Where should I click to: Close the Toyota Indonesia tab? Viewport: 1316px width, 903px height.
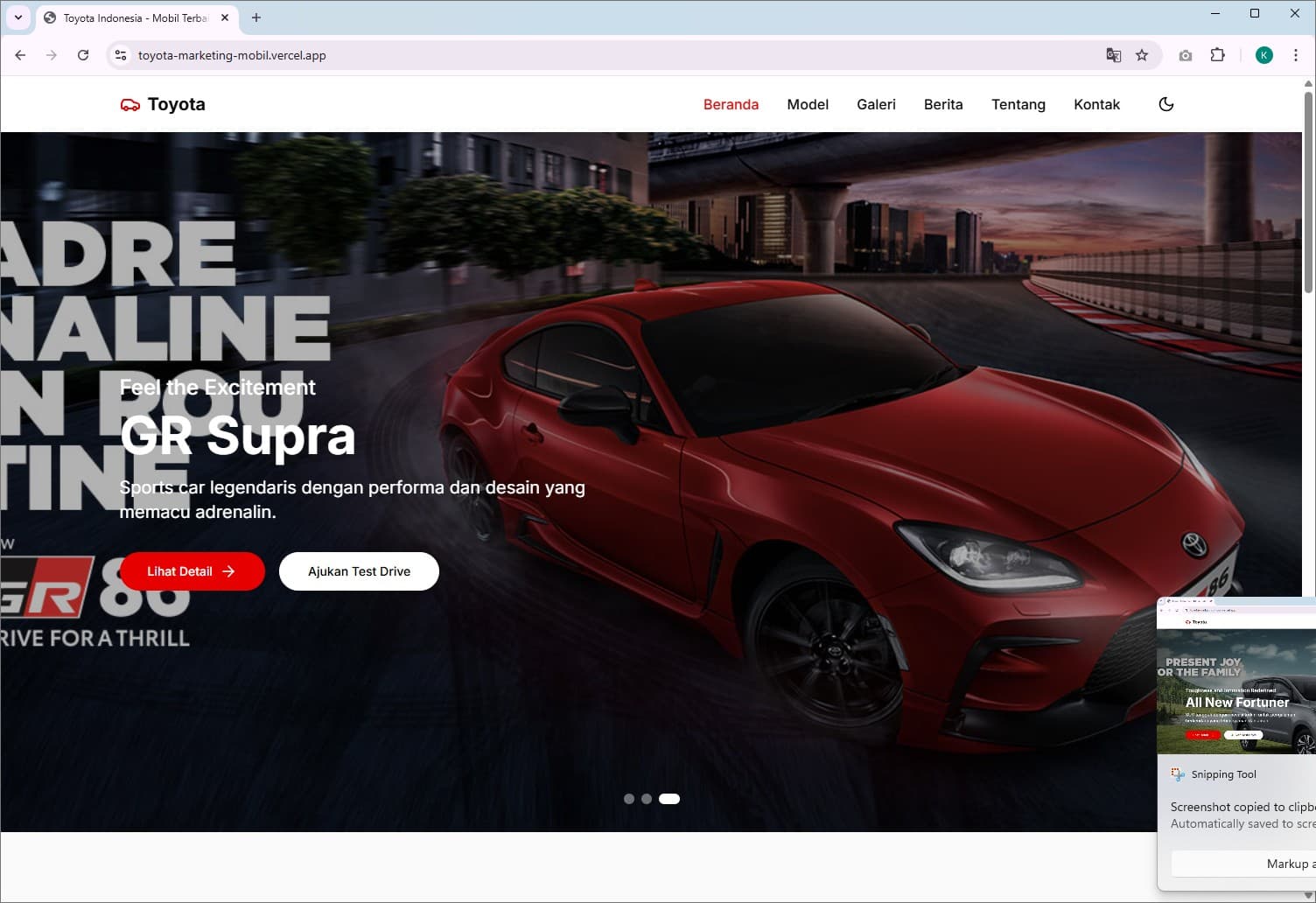click(x=225, y=17)
